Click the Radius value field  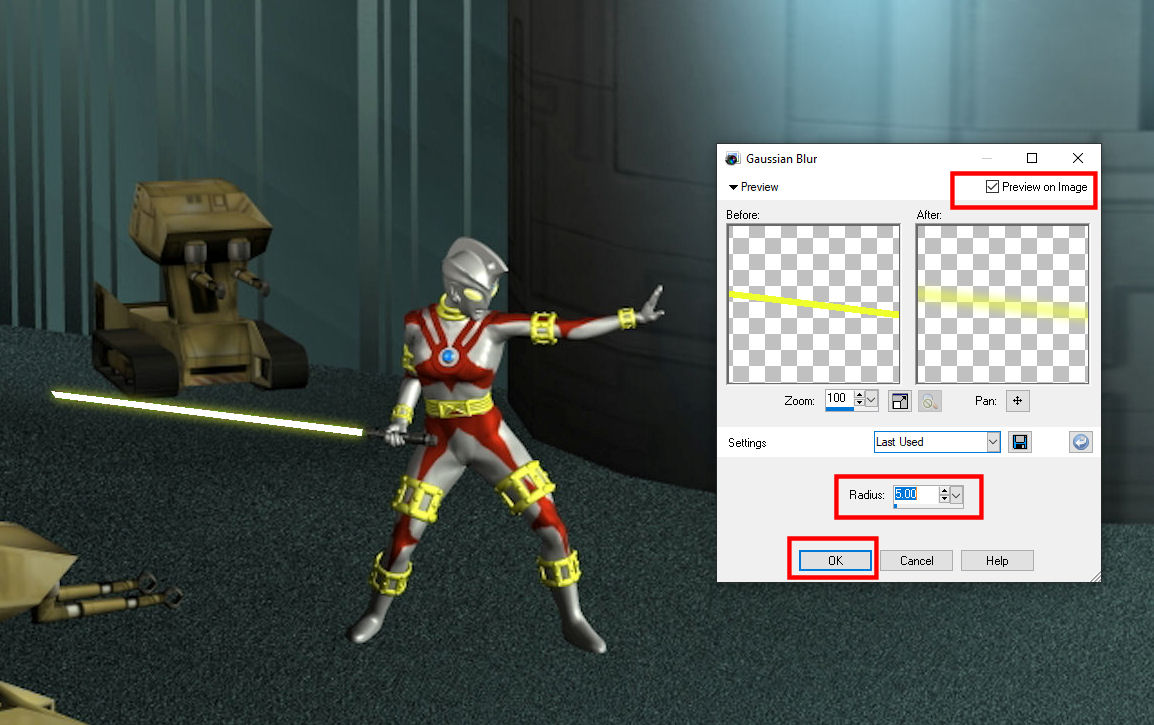coord(916,494)
